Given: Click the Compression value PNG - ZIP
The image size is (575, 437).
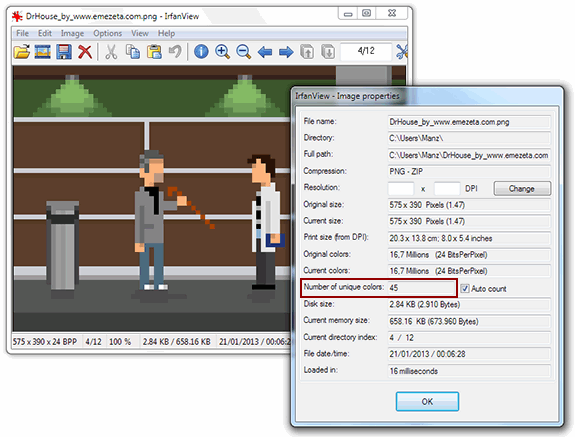Looking at the screenshot, I should (x=469, y=172).
